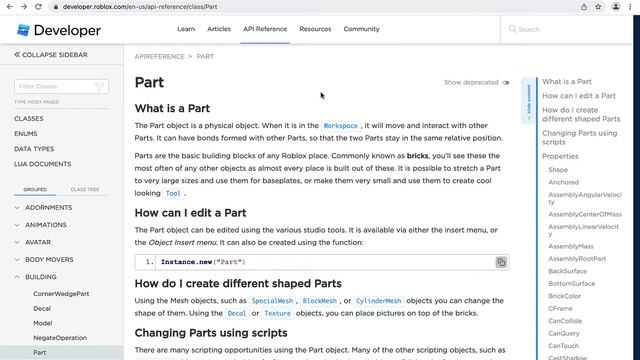The image size is (640, 360).
Task: Jump to the CanCollide property
Action: point(565,321)
